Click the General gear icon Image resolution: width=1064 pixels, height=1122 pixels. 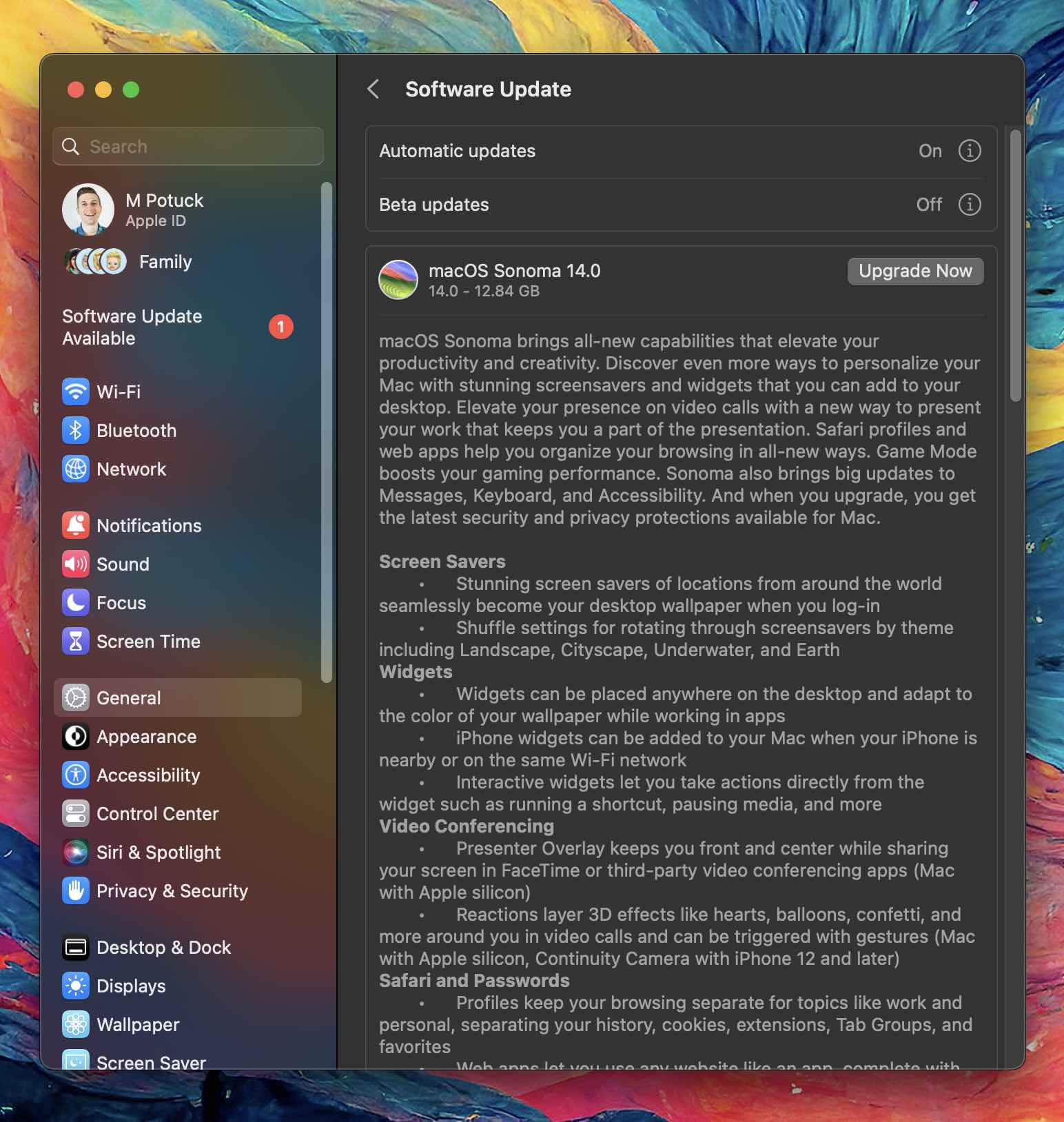(x=76, y=697)
